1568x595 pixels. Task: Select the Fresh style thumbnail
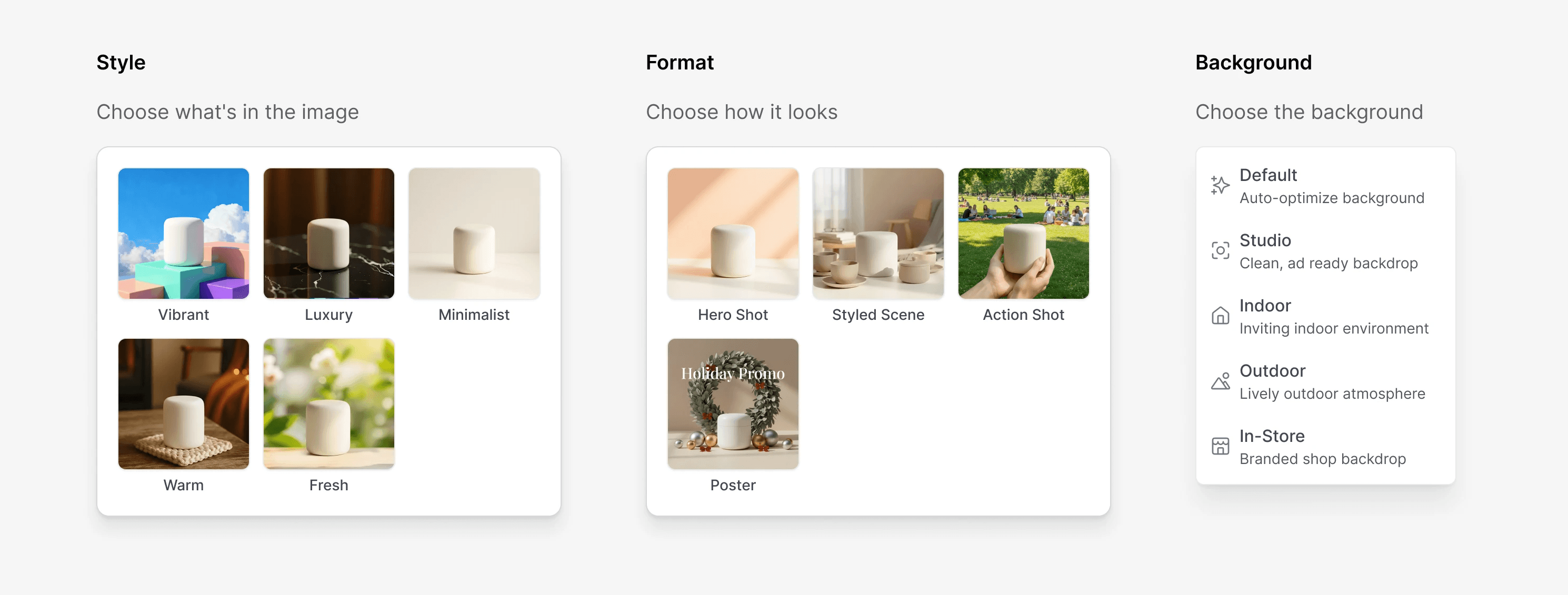tap(328, 404)
